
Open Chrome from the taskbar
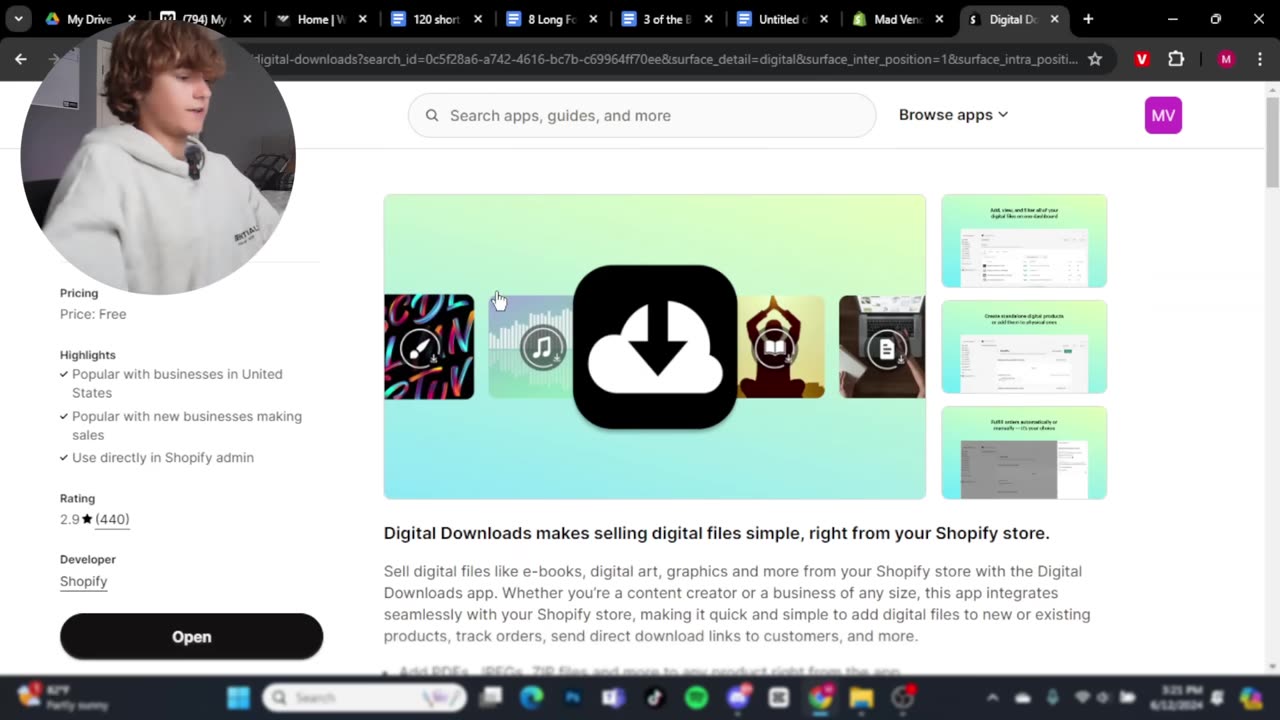tap(820, 698)
